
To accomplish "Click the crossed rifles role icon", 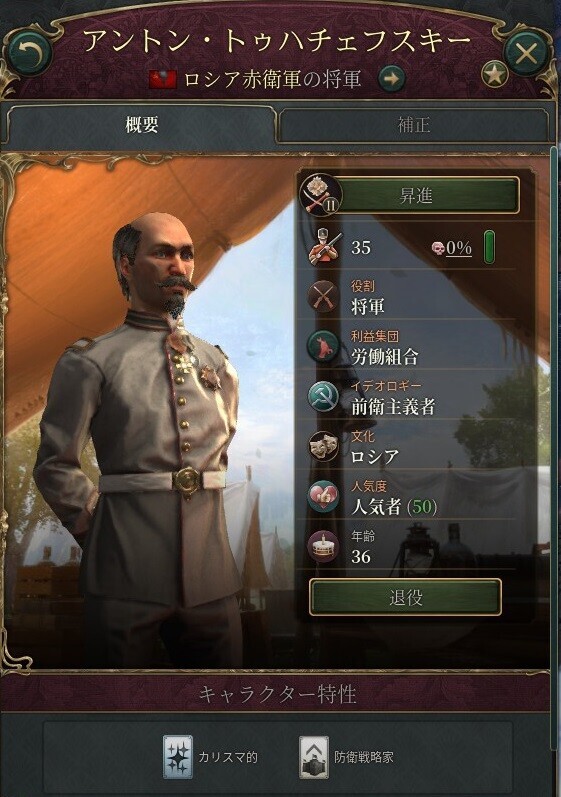I will (323, 296).
